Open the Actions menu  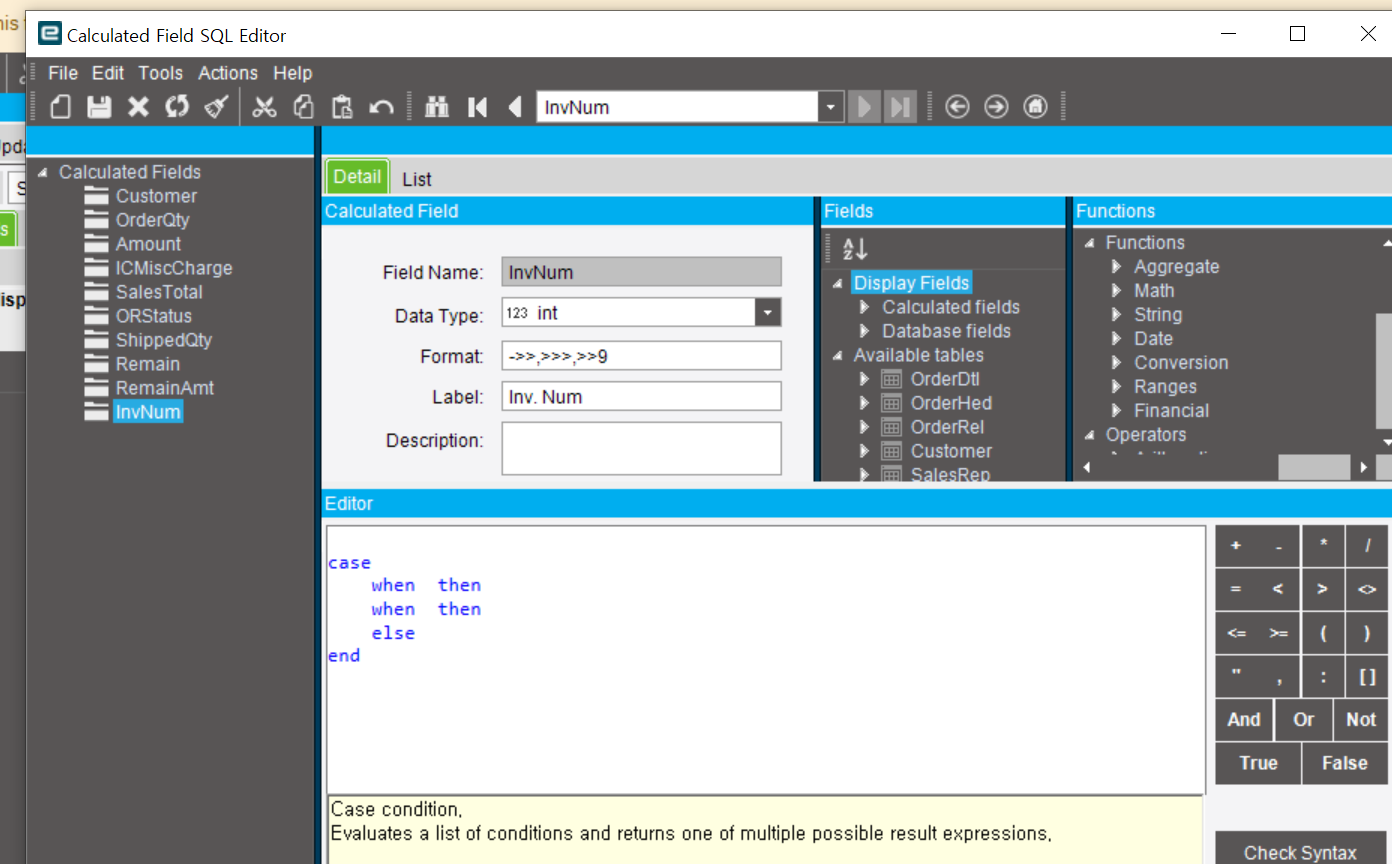pyautogui.click(x=227, y=73)
